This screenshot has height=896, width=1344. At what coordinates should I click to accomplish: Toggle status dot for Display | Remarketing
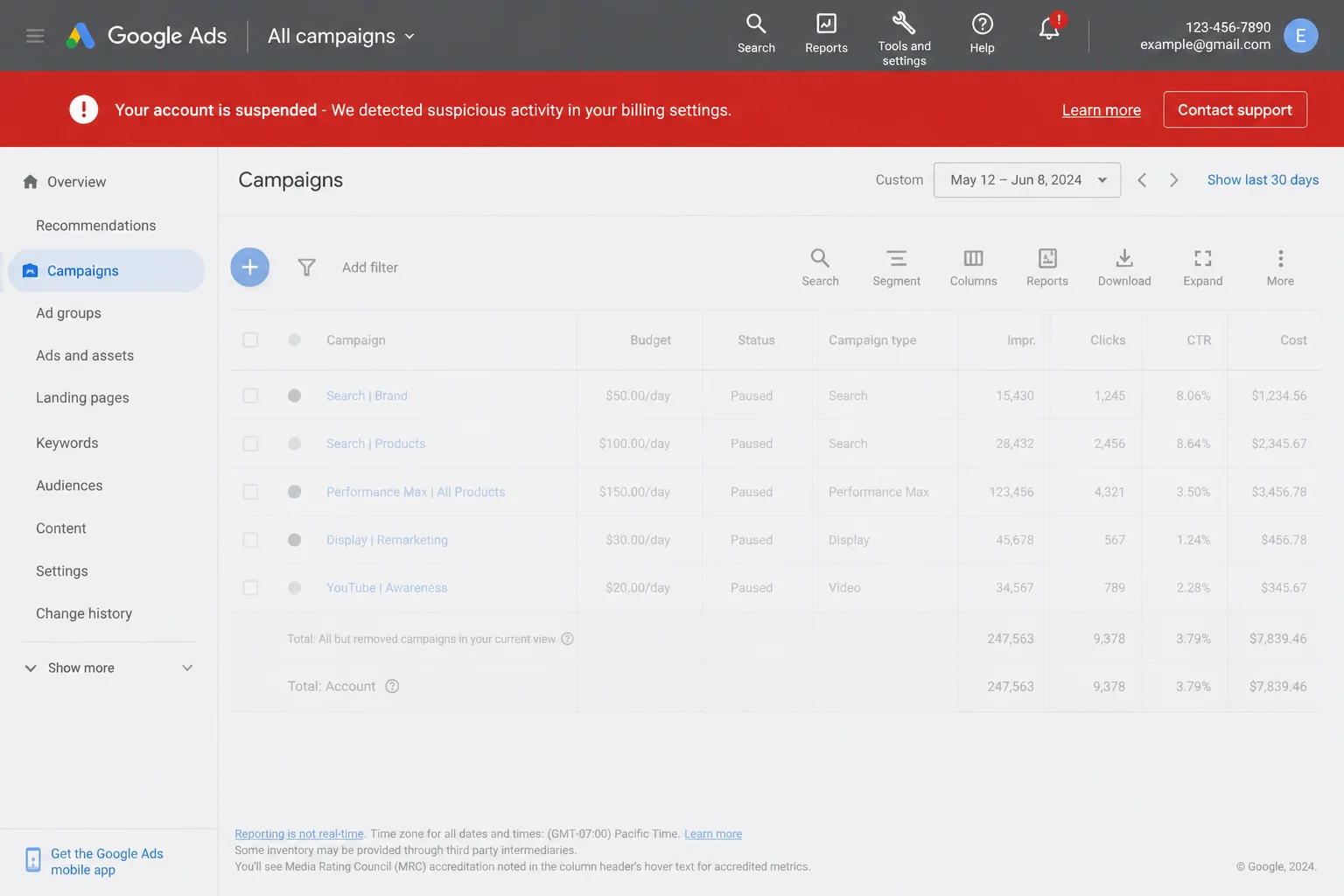[294, 540]
